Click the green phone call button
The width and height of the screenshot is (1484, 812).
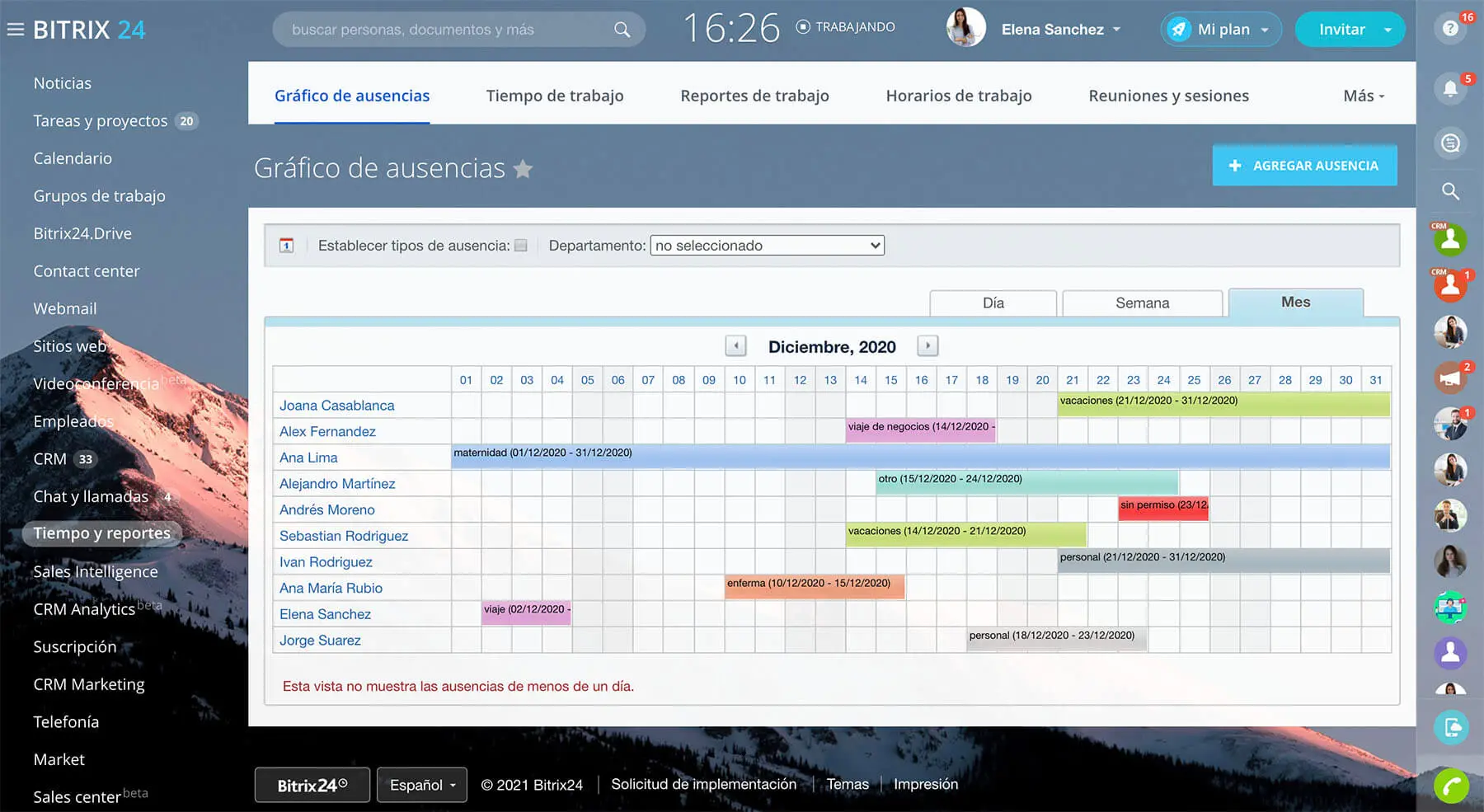coord(1451,785)
